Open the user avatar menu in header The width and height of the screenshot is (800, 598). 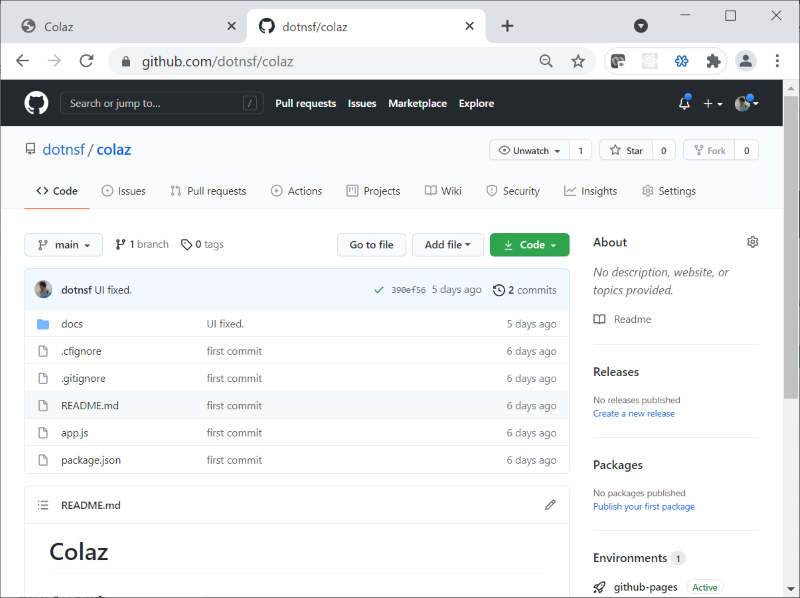pos(746,103)
